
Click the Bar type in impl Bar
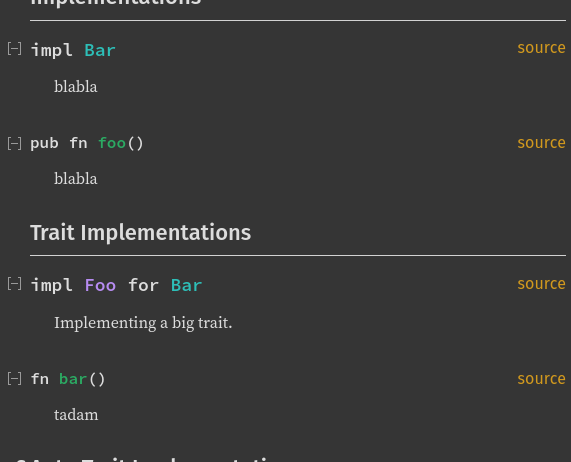coord(100,50)
